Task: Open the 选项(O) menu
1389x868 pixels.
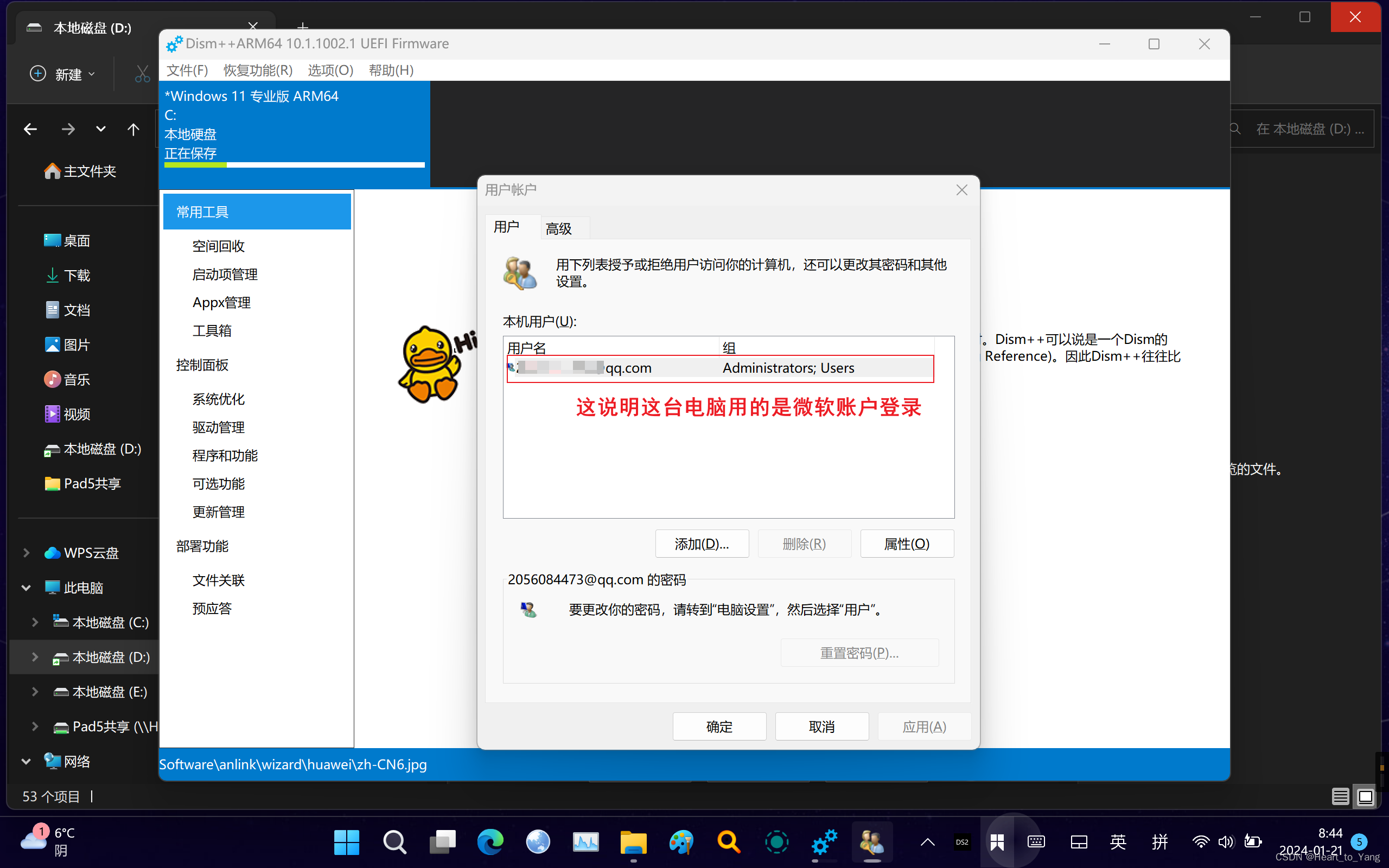Action: pyautogui.click(x=330, y=70)
